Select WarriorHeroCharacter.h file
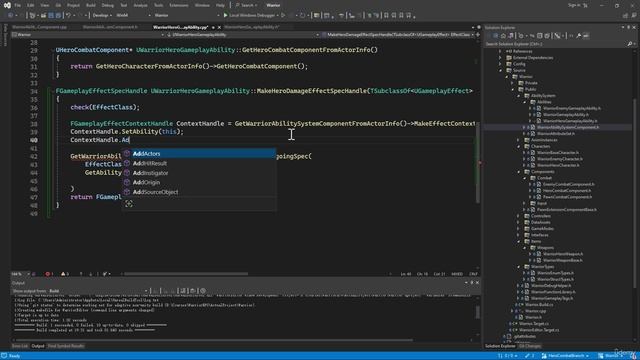This screenshot has width=640, height=360. tap(558, 165)
